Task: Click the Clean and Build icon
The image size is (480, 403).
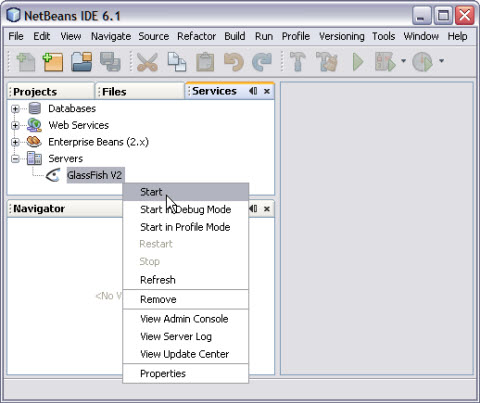Action: [327, 61]
